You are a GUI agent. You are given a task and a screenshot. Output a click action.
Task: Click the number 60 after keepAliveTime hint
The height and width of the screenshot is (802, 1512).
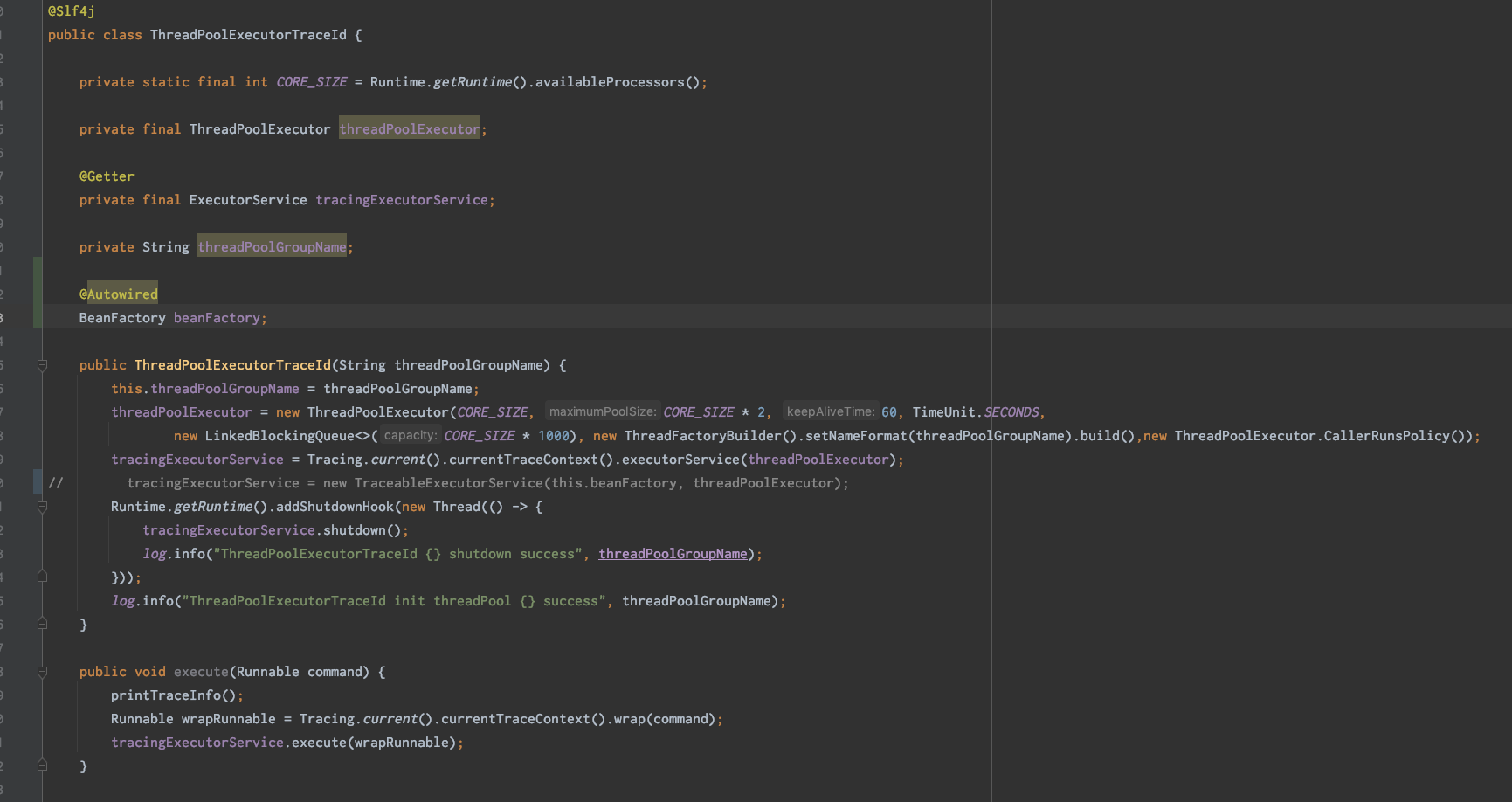tap(889, 412)
